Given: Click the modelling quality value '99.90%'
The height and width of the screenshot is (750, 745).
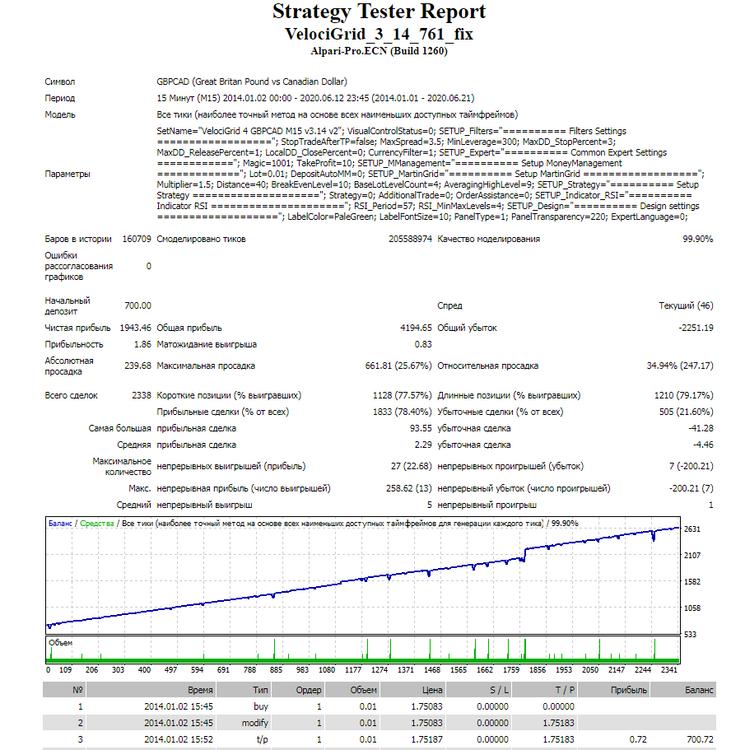Looking at the screenshot, I should point(698,239).
